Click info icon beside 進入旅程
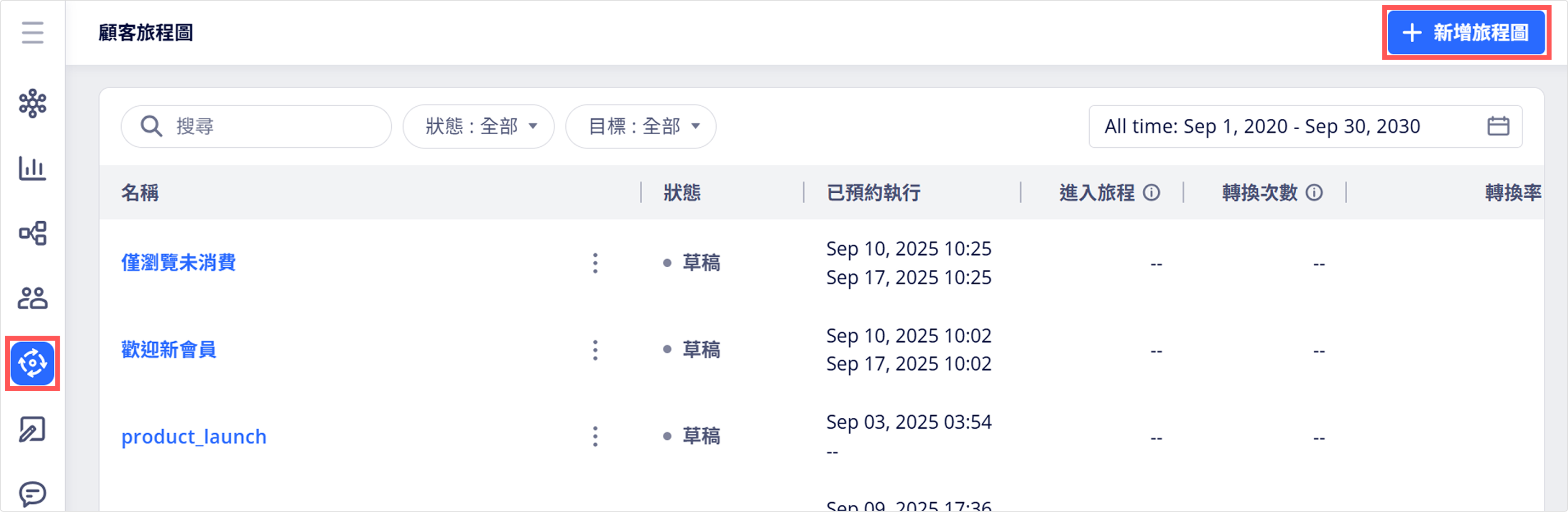This screenshot has height=512, width=1568. (x=1151, y=193)
